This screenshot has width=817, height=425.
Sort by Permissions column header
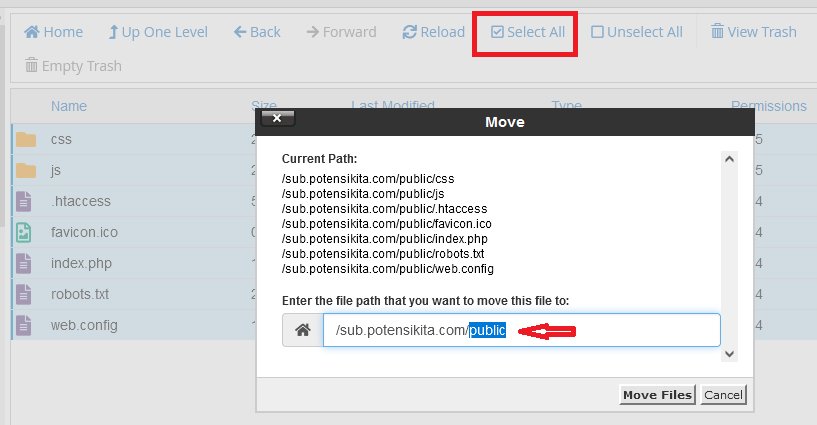coord(768,106)
